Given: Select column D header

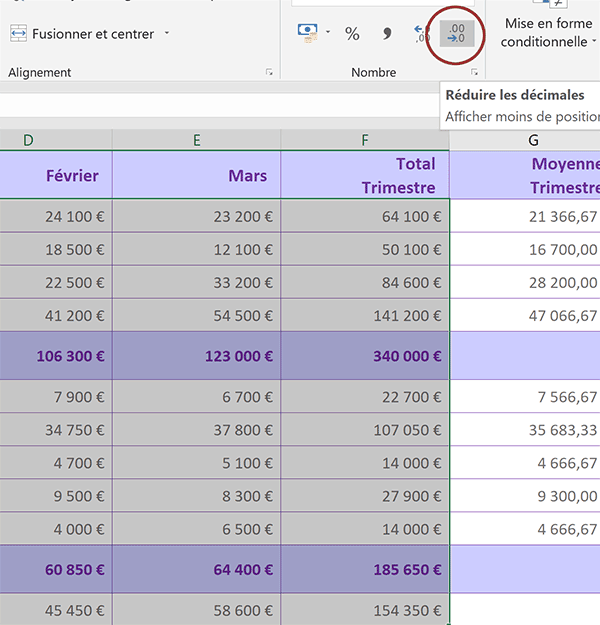Looking at the screenshot, I should coord(56,140).
